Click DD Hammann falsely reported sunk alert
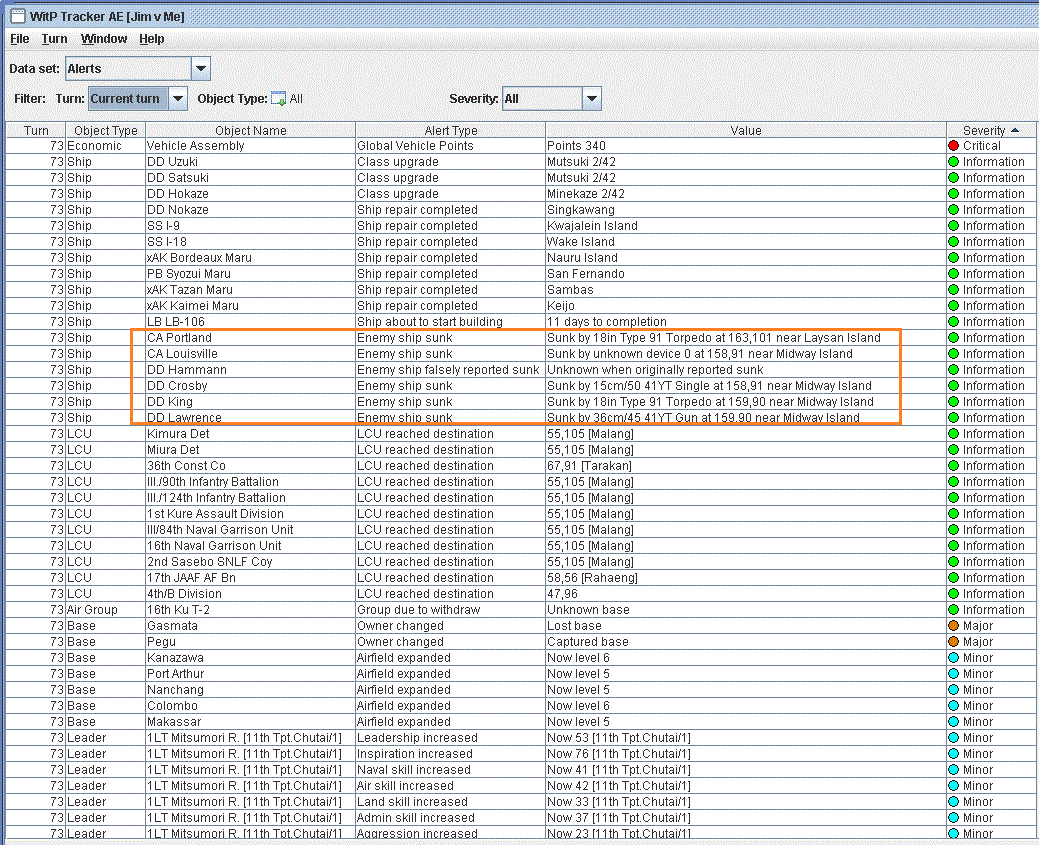1039x845 pixels. click(x=448, y=370)
